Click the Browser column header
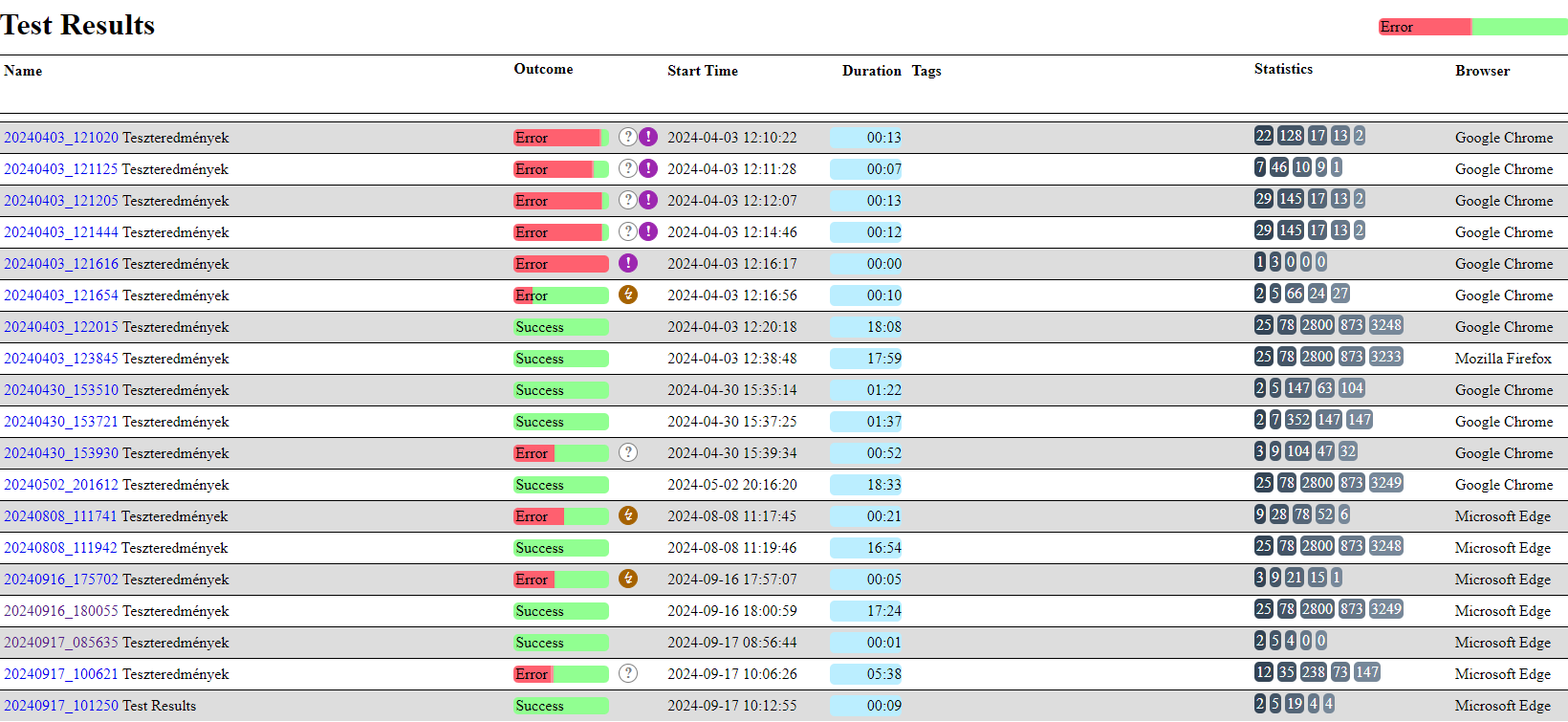Viewport: 1568px width, 722px height. pyautogui.click(x=1483, y=71)
